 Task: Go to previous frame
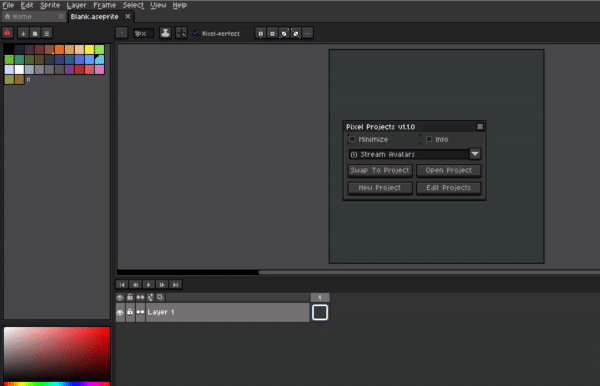135,285
